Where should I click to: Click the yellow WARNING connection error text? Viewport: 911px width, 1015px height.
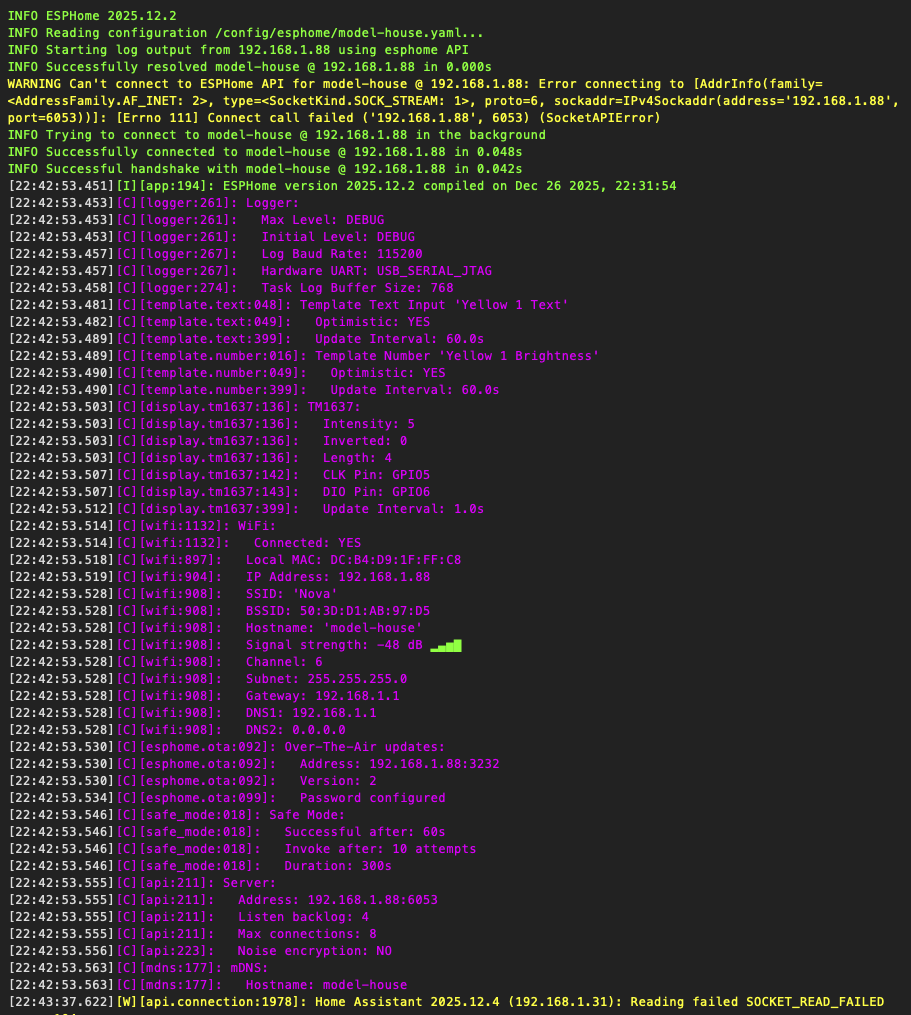pos(450,84)
